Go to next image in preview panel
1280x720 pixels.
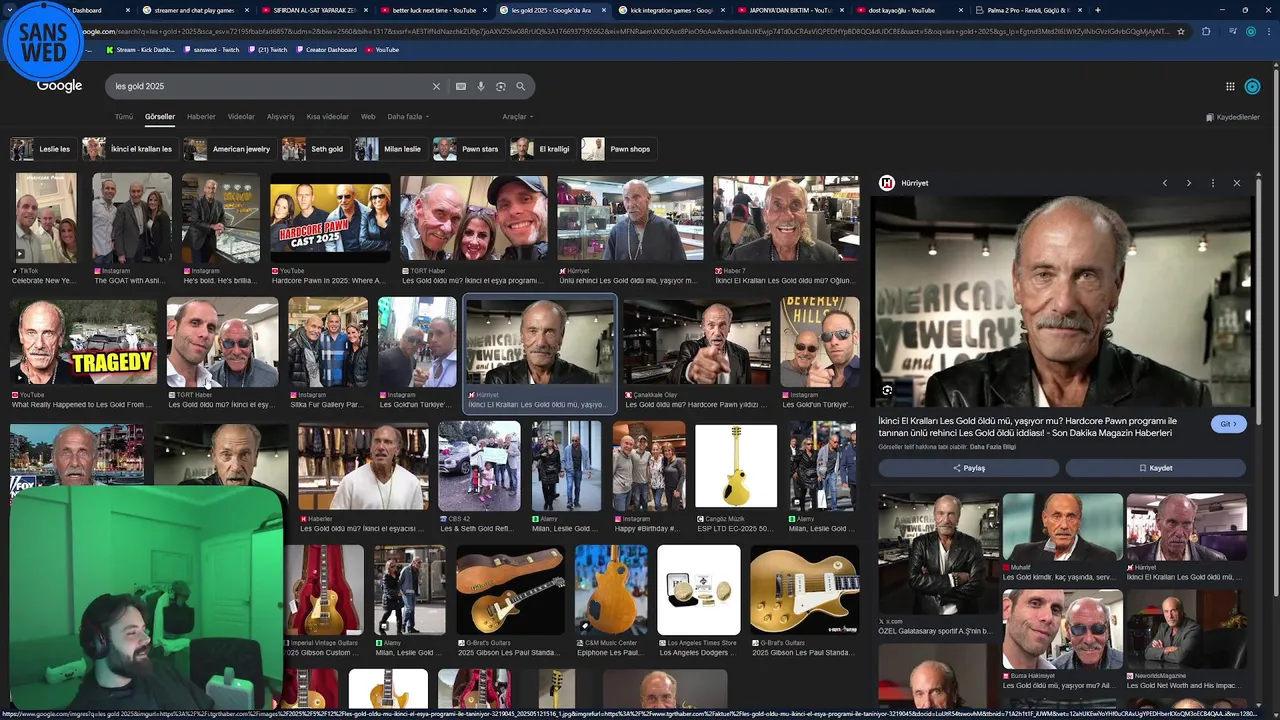click(x=1189, y=183)
